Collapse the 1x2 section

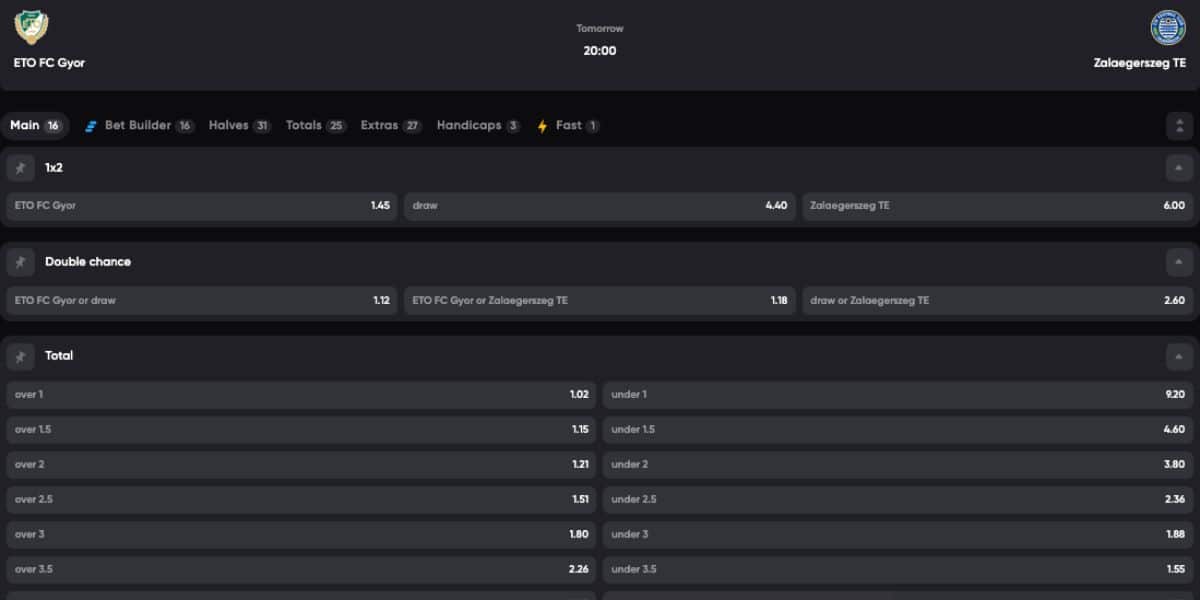point(1179,168)
